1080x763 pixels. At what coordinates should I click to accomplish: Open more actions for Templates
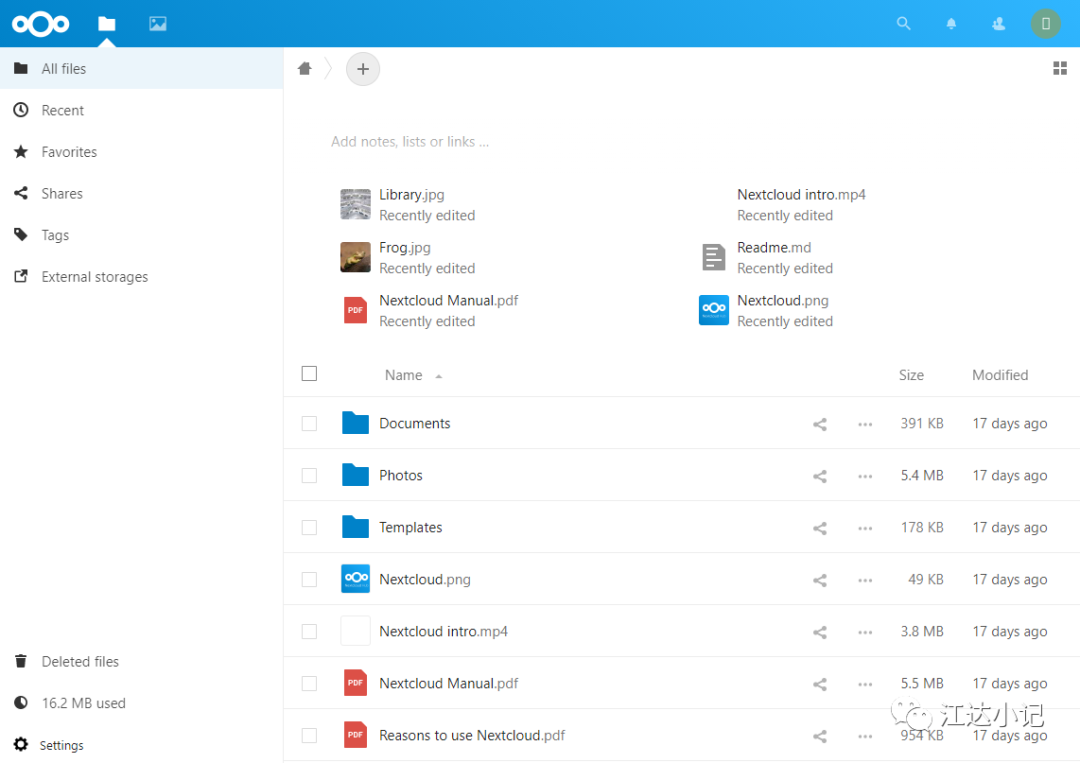[865, 528]
